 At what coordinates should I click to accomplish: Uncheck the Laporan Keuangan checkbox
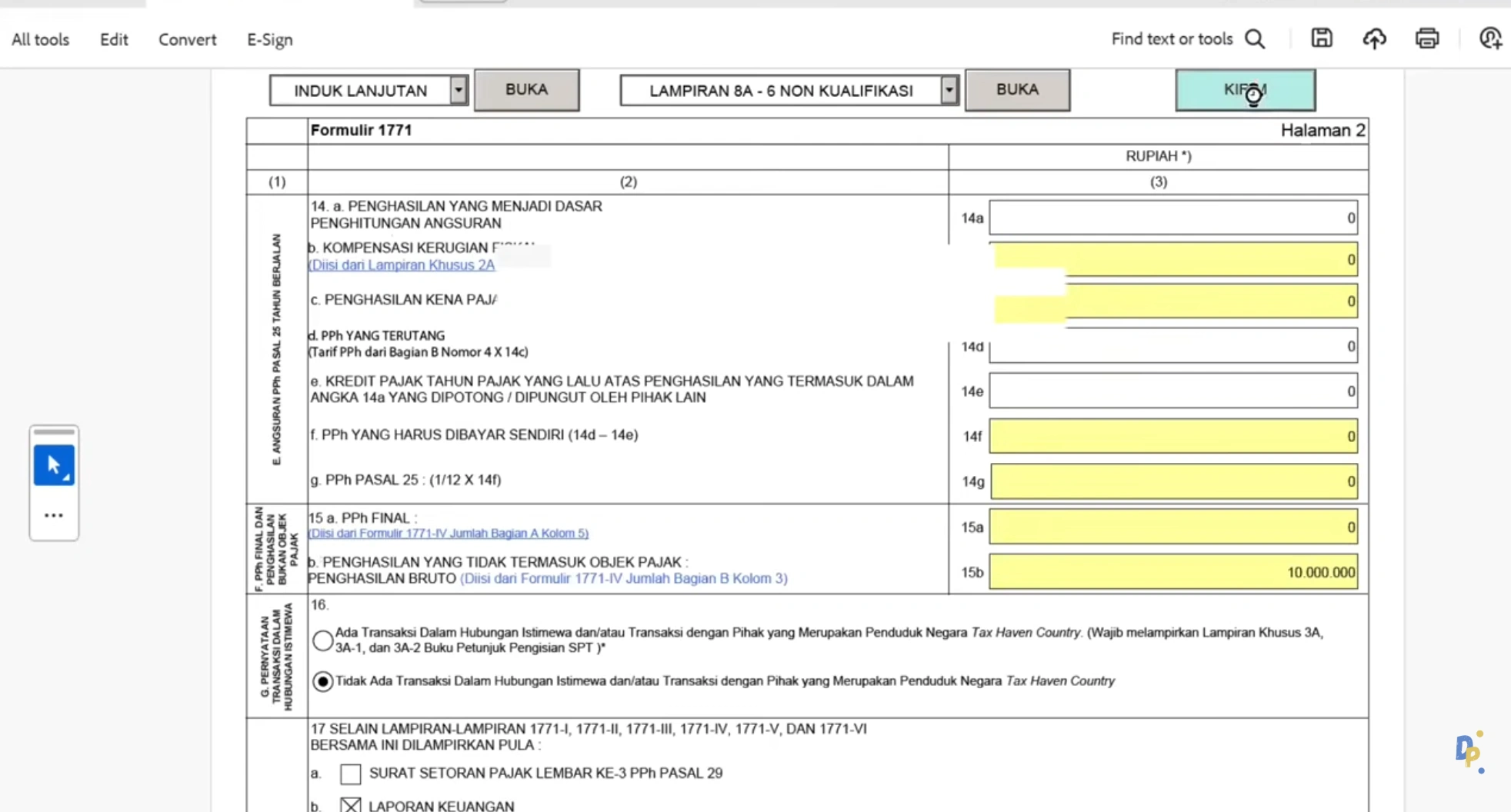pyautogui.click(x=351, y=805)
